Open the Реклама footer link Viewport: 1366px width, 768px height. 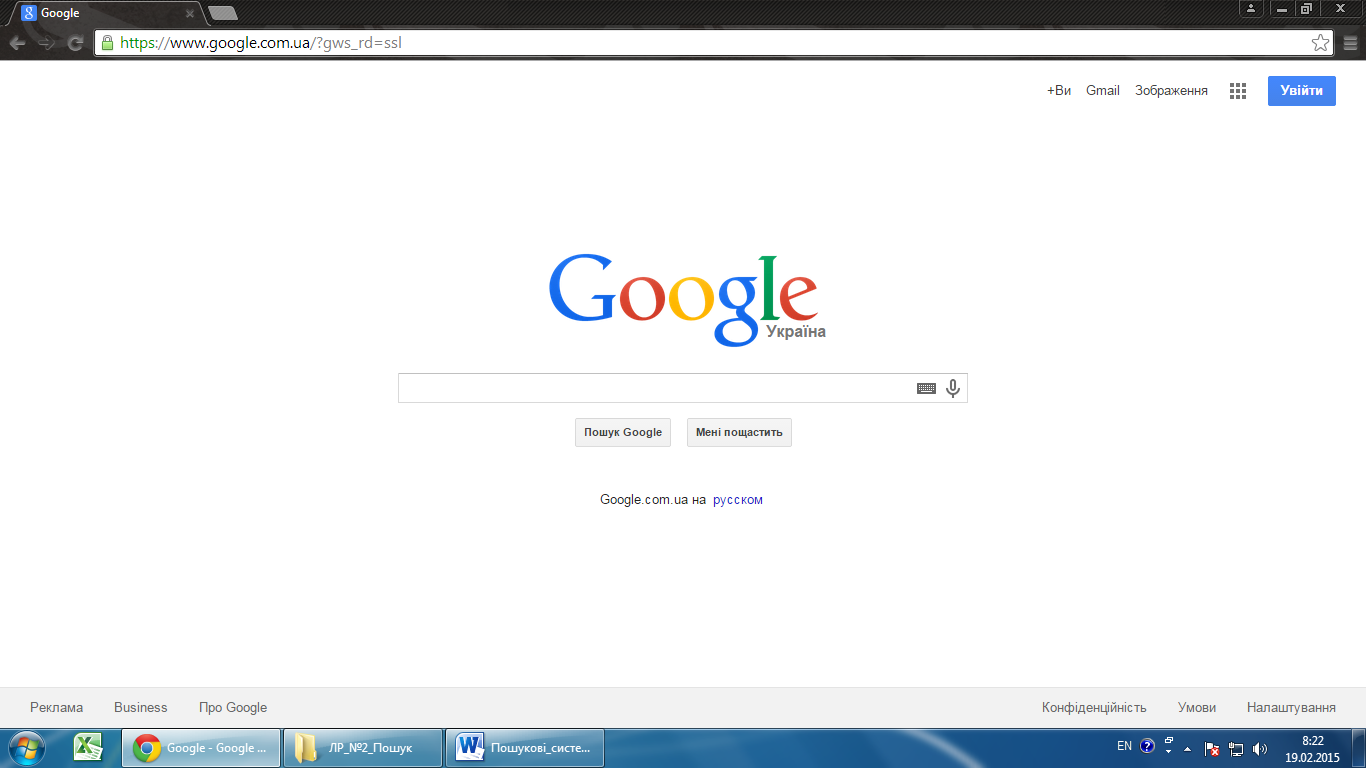[x=57, y=707]
